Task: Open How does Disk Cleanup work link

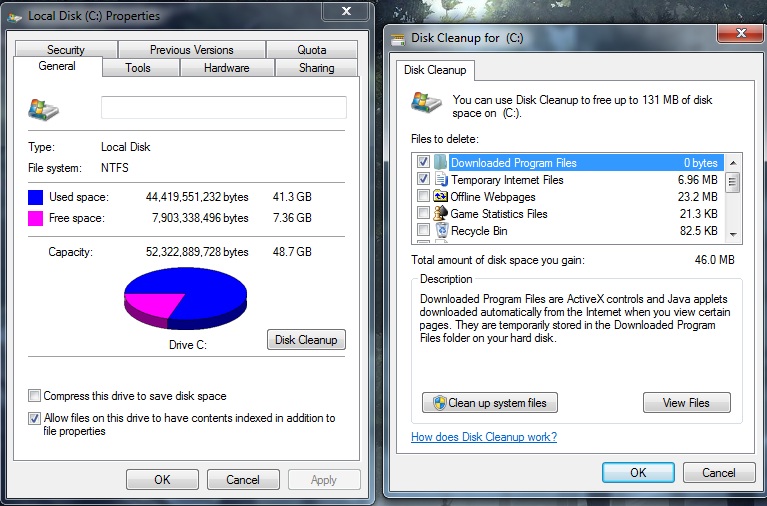Action: point(484,437)
